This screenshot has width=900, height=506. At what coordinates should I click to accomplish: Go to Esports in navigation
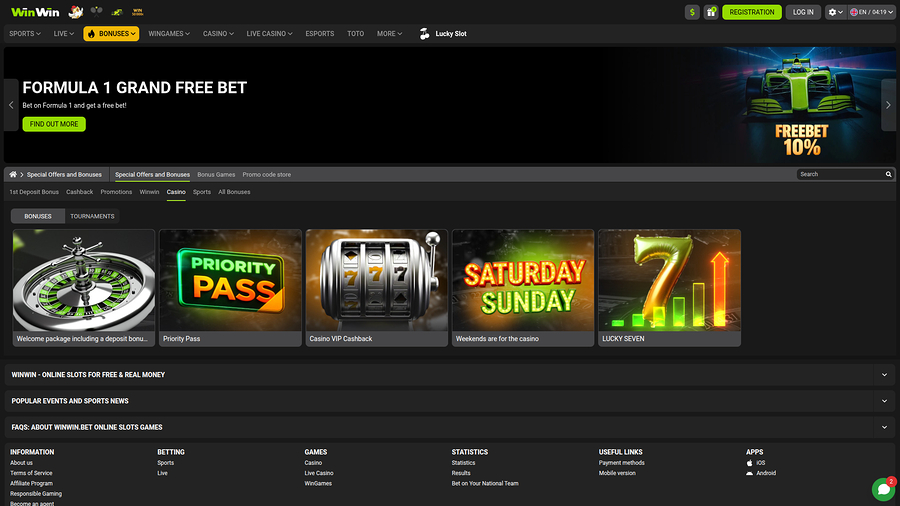pos(320,34)
